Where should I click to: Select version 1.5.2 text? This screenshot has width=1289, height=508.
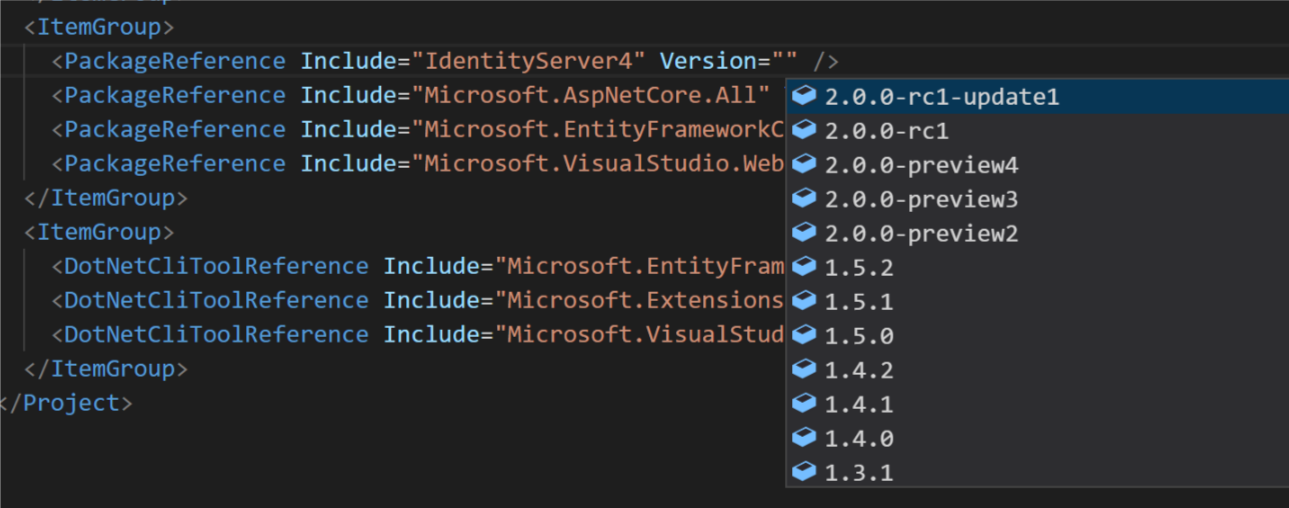(x=859, y=268)
